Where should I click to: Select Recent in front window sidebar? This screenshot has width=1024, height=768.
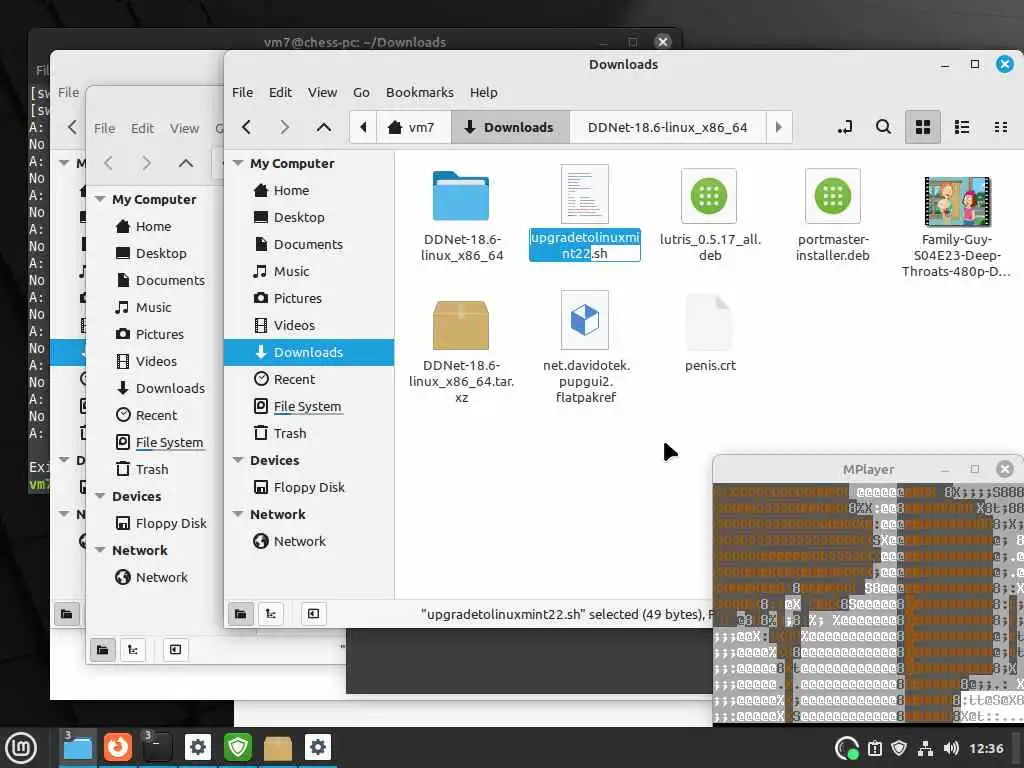pyautogui.click(x=309, y=379)
